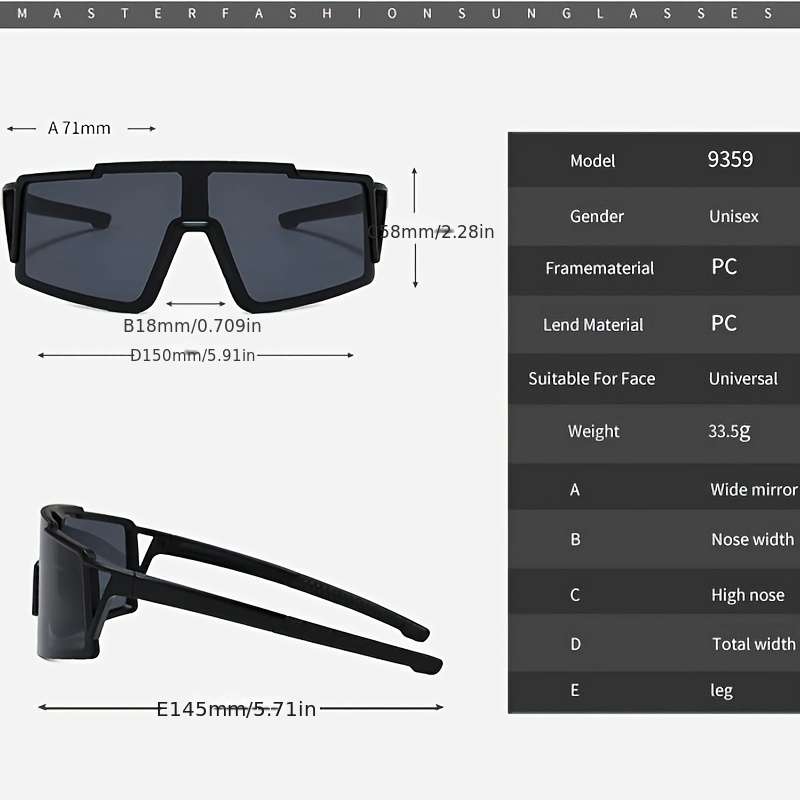800x800 pixels.
Task: Click the 'Wide mirror' description
Action: pos(754,490)
